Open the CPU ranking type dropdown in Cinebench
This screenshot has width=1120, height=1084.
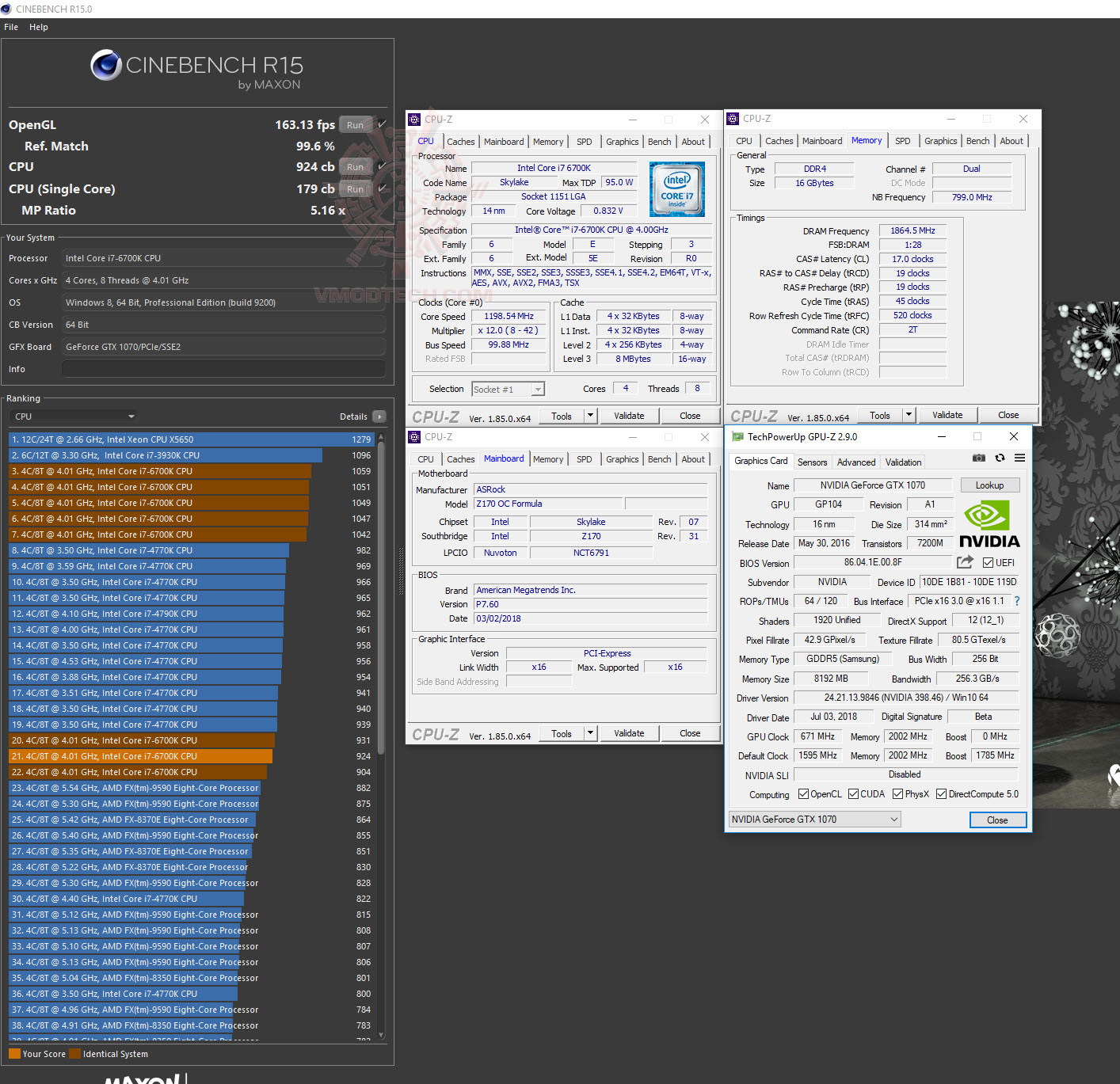pyautogui.click(x=74, y=416)
